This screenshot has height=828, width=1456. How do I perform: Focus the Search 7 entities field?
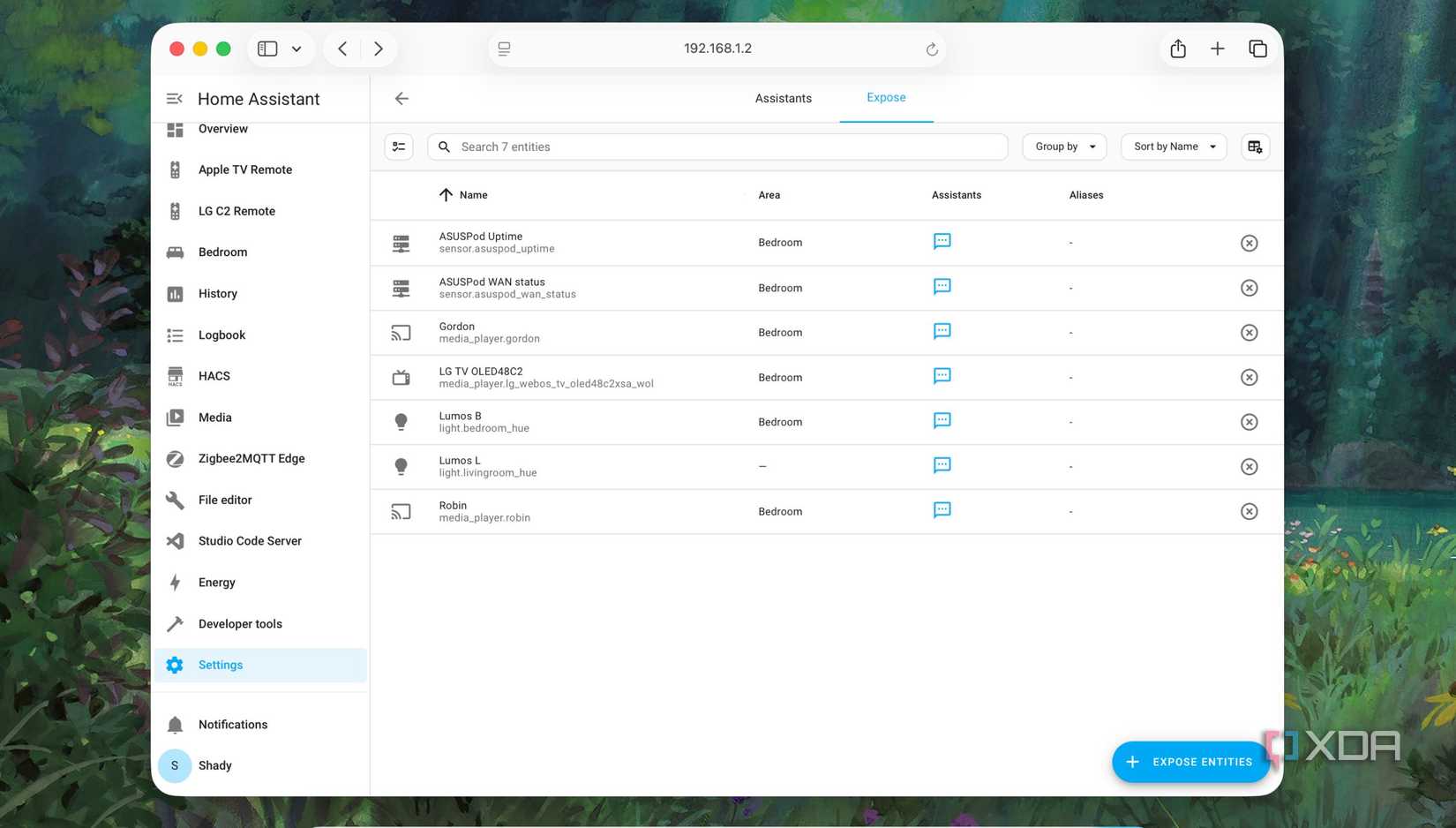click(717, 147)
